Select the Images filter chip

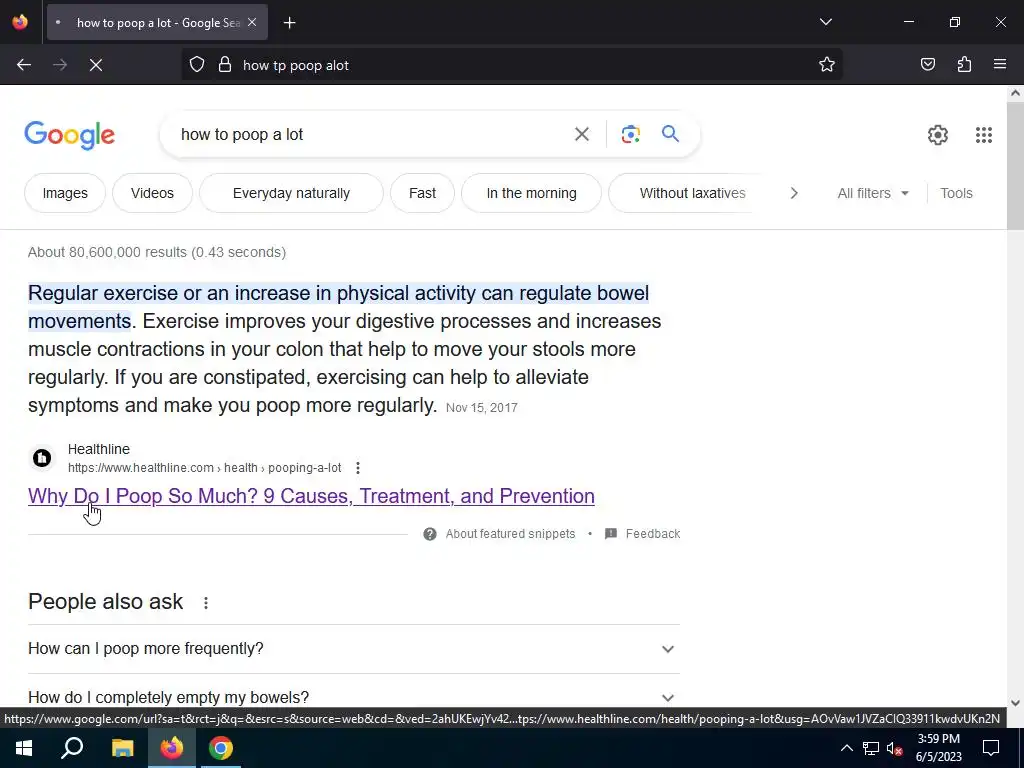pos(65,193)
